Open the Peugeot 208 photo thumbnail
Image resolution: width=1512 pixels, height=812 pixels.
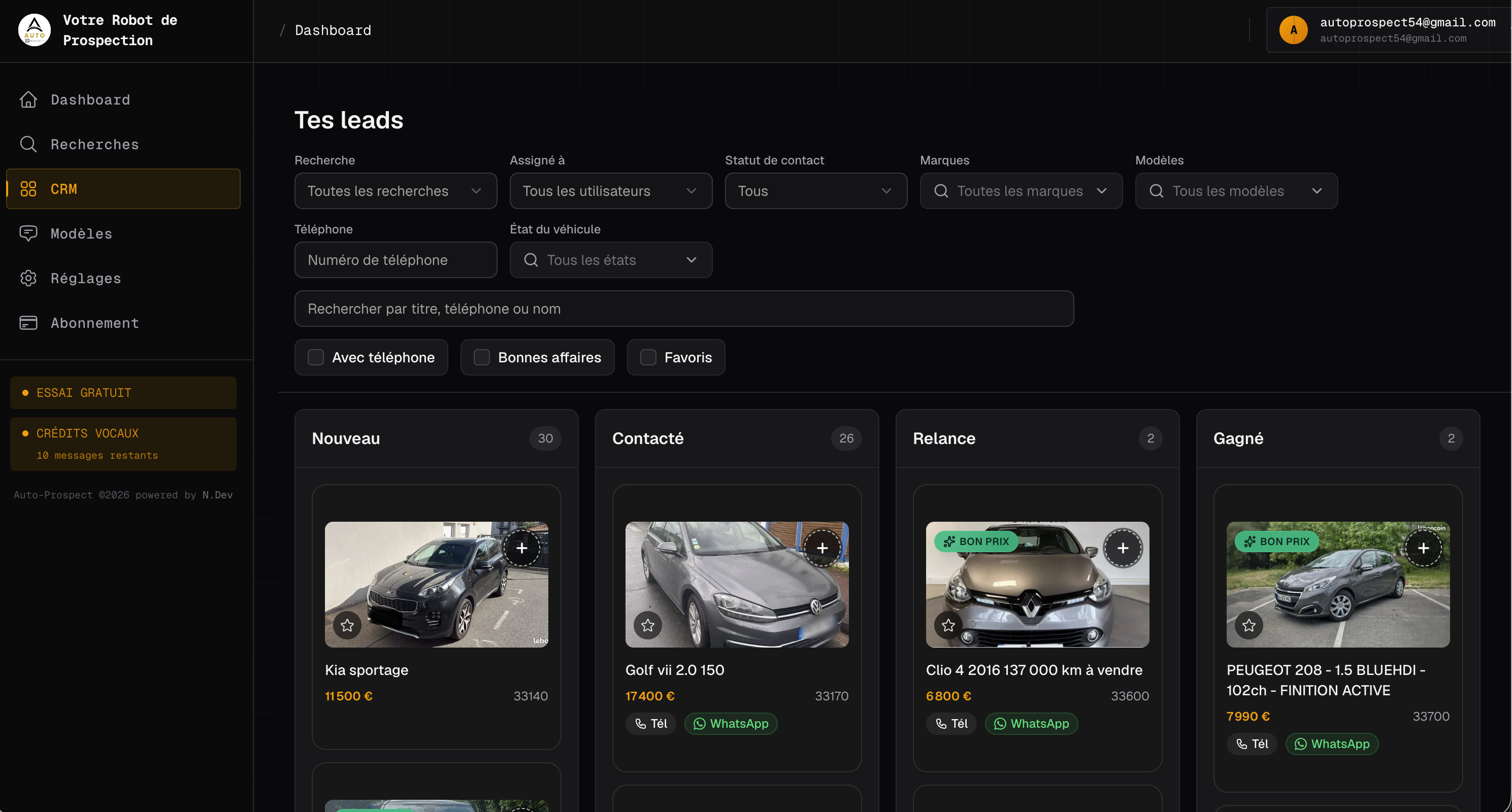pos(1338,584)
